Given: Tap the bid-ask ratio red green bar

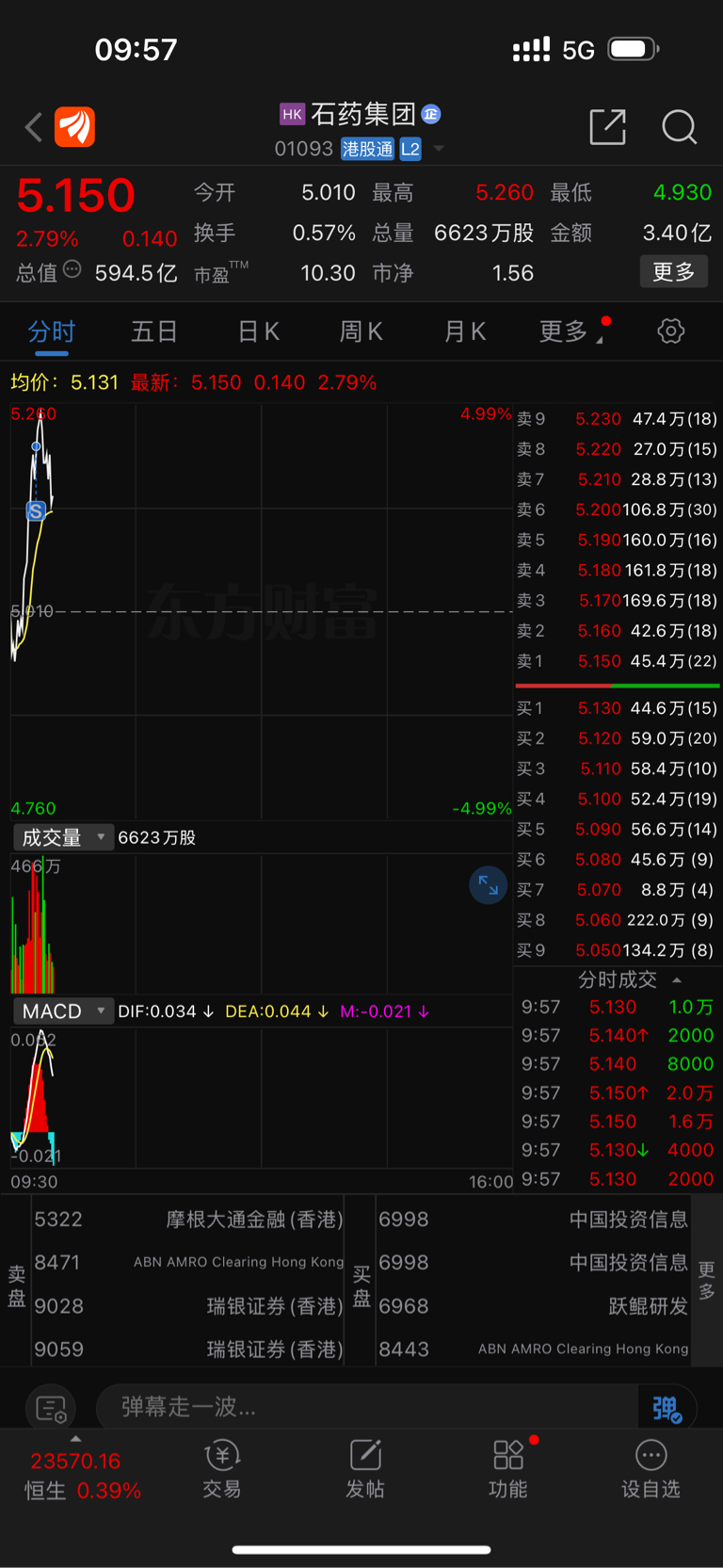Looking at the screenshot, I should coord(618,686).
